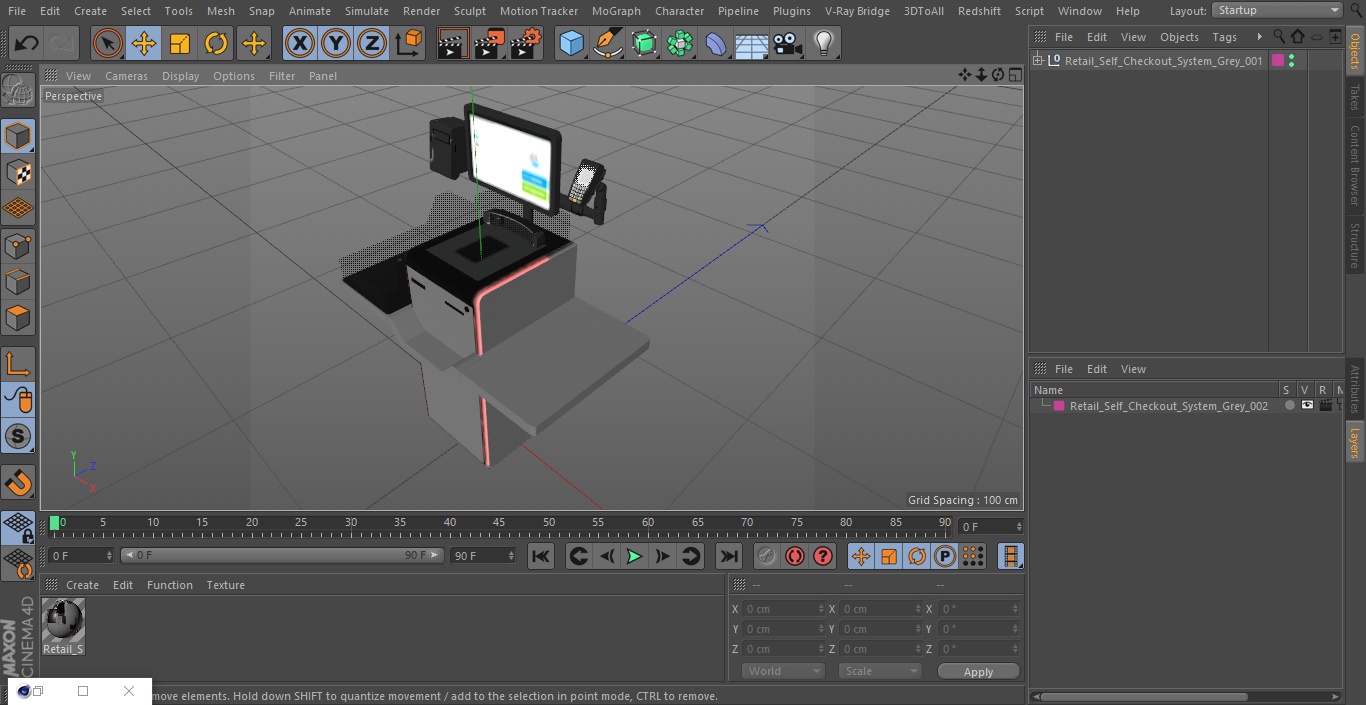1366x705 pixels.
Task: Click Make Editable icon
Action: (18, 90)
